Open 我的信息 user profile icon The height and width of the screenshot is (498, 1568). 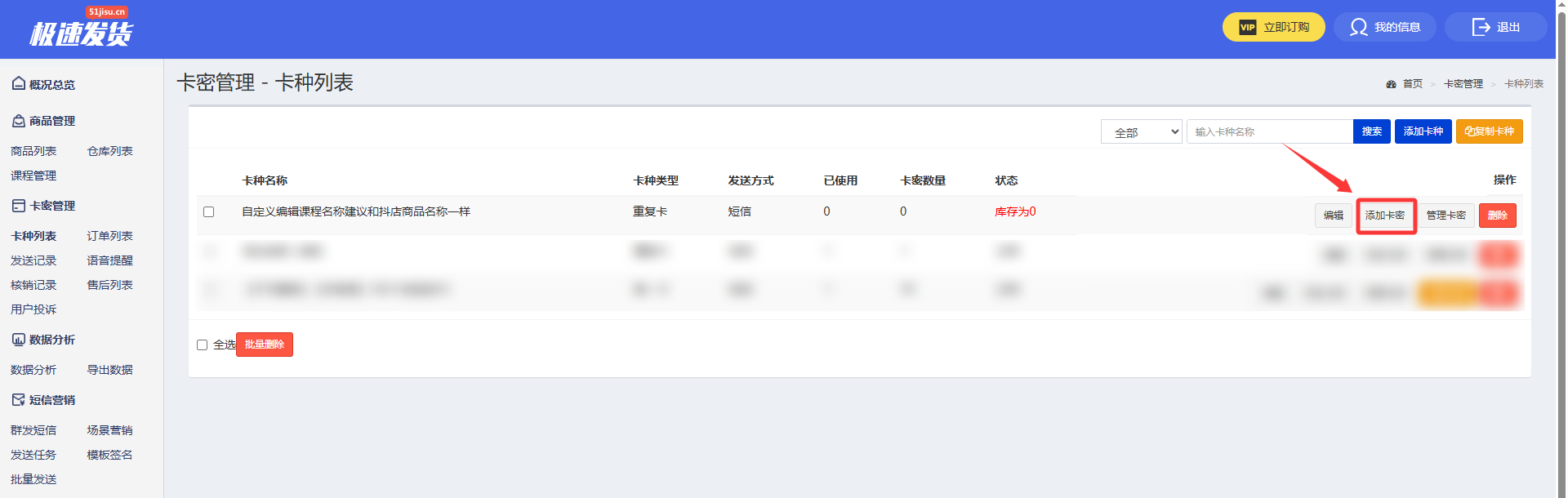click(x=1358, y=27)
